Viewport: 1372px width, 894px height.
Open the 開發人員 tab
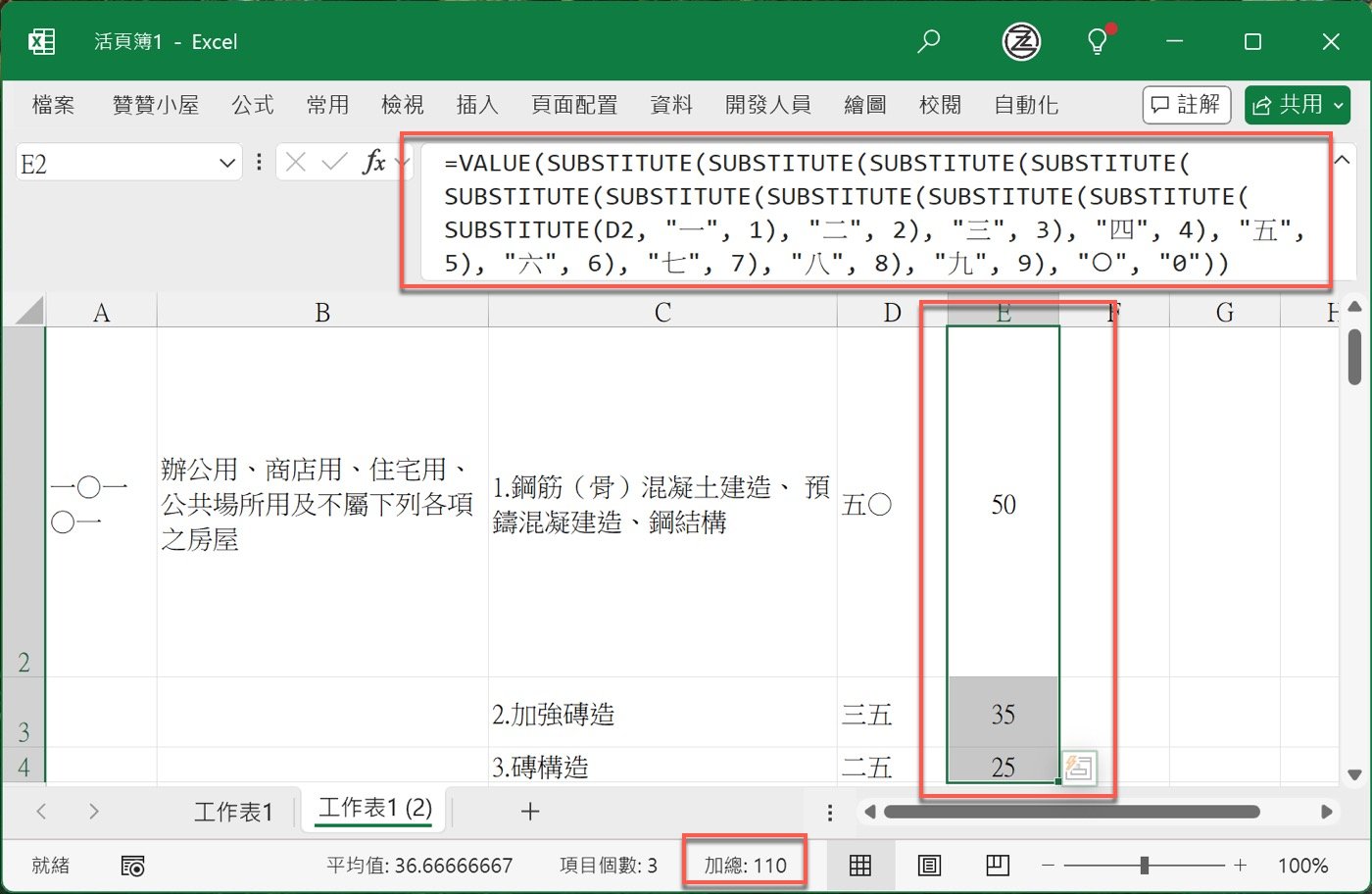coord(768,105)
